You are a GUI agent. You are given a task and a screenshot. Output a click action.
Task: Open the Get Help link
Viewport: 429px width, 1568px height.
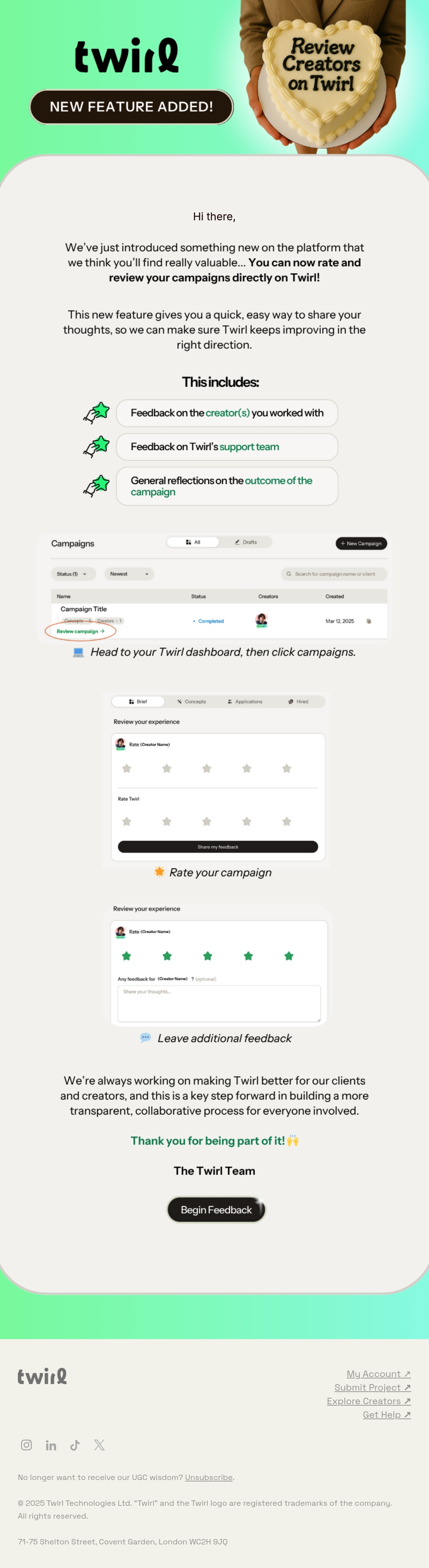pos(386,1414)
